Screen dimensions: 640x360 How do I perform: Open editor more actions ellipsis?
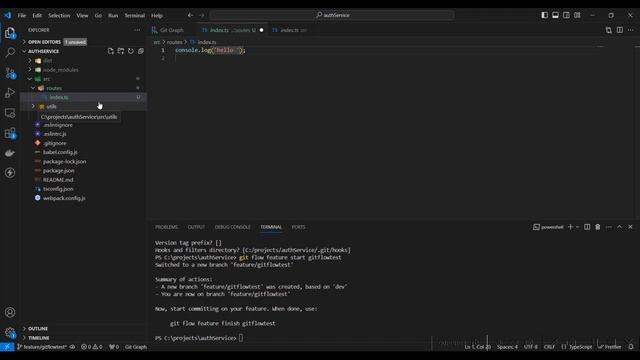point(631,30)
